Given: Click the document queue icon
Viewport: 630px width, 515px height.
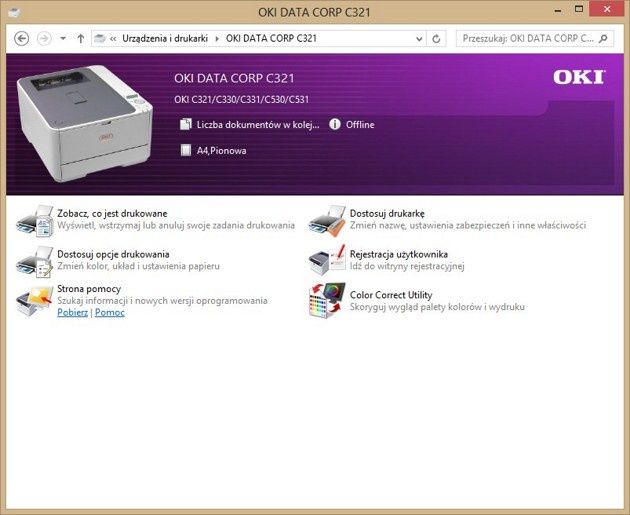Looking at the screenshot, I should tap(186, 124).
